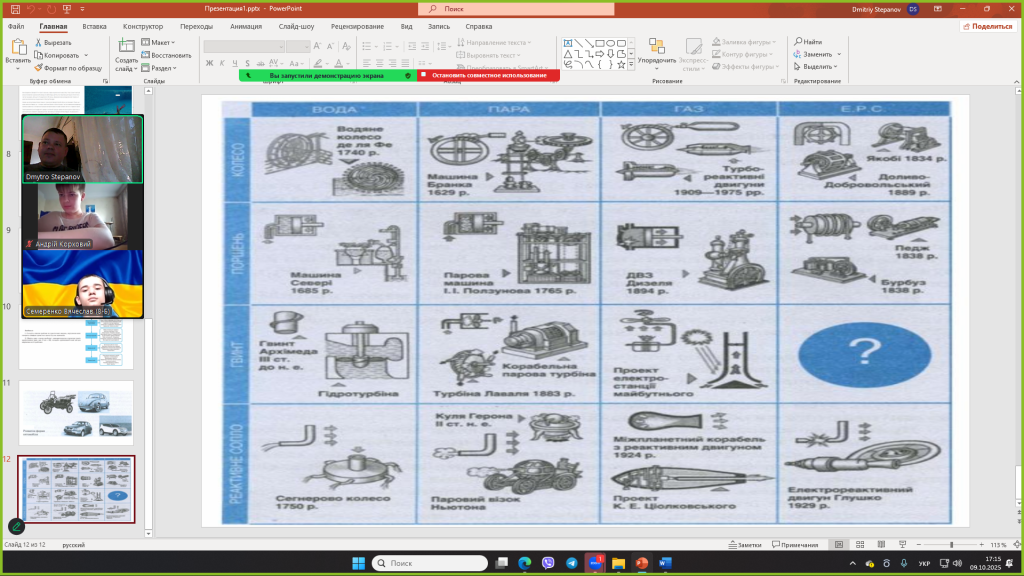The image size is (1024, 576).
Task: Open the Insert (Вставка) ribbon tab
Action: 95,27
